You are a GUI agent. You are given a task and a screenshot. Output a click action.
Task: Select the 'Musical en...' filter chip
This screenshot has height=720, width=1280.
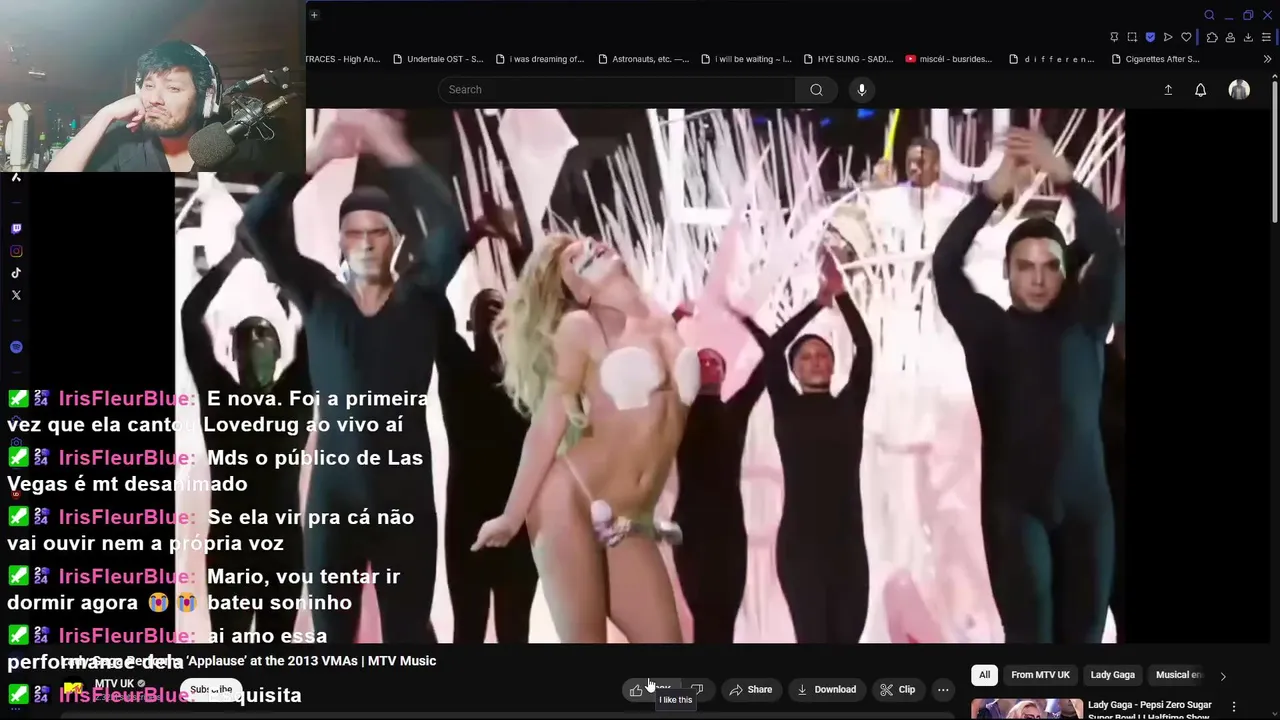click(1179, 675)
